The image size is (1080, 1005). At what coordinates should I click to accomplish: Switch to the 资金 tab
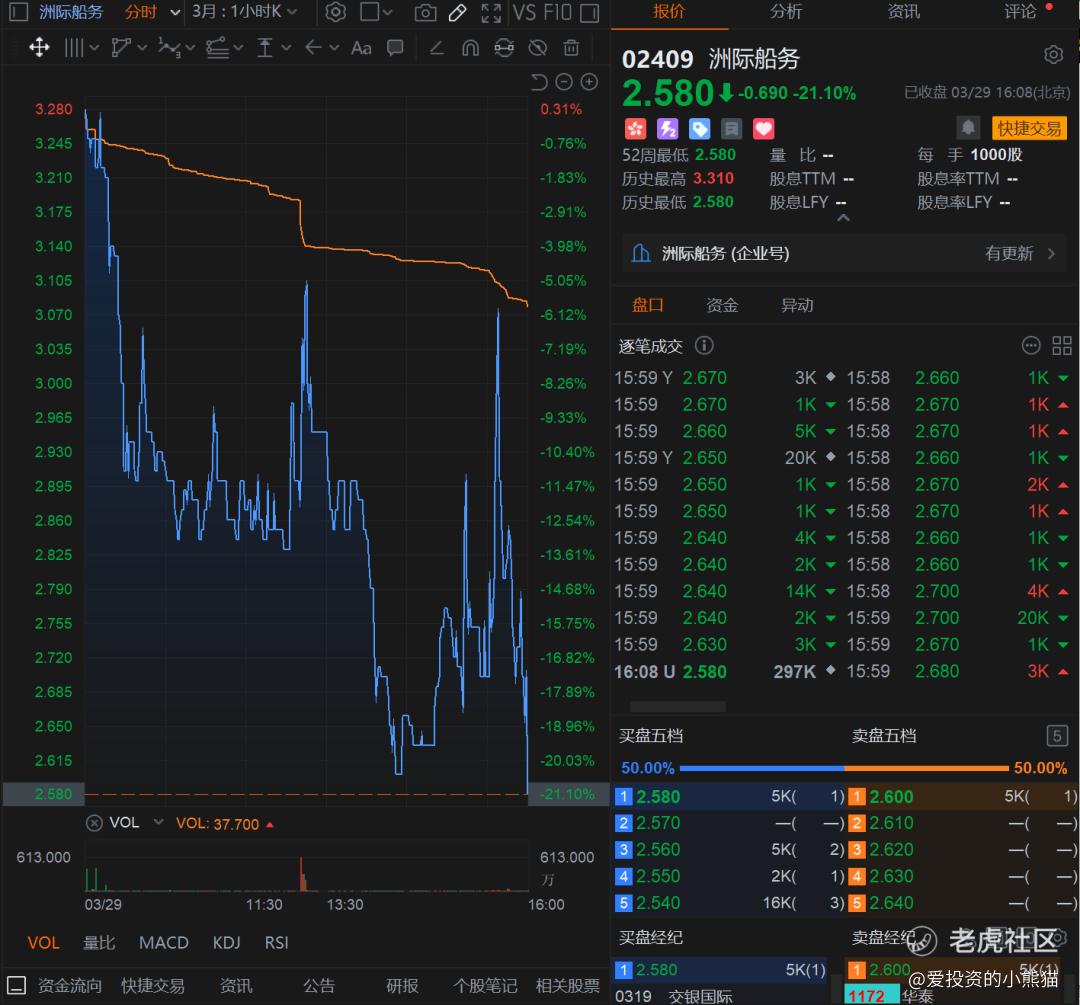[x=721, y=305]
